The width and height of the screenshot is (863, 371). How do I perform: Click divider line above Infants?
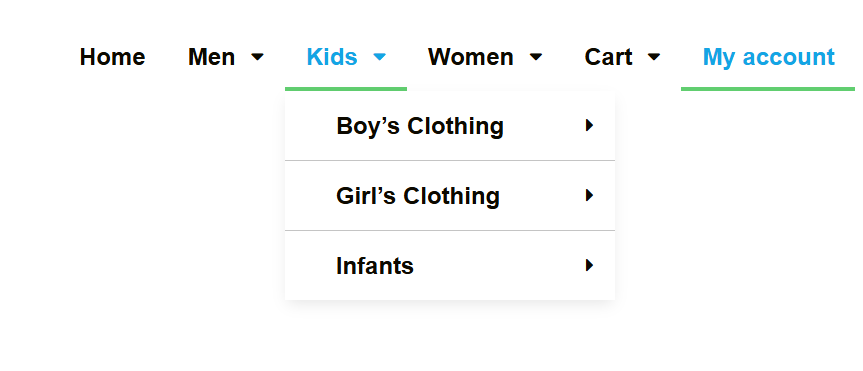[x=450, y=231]
